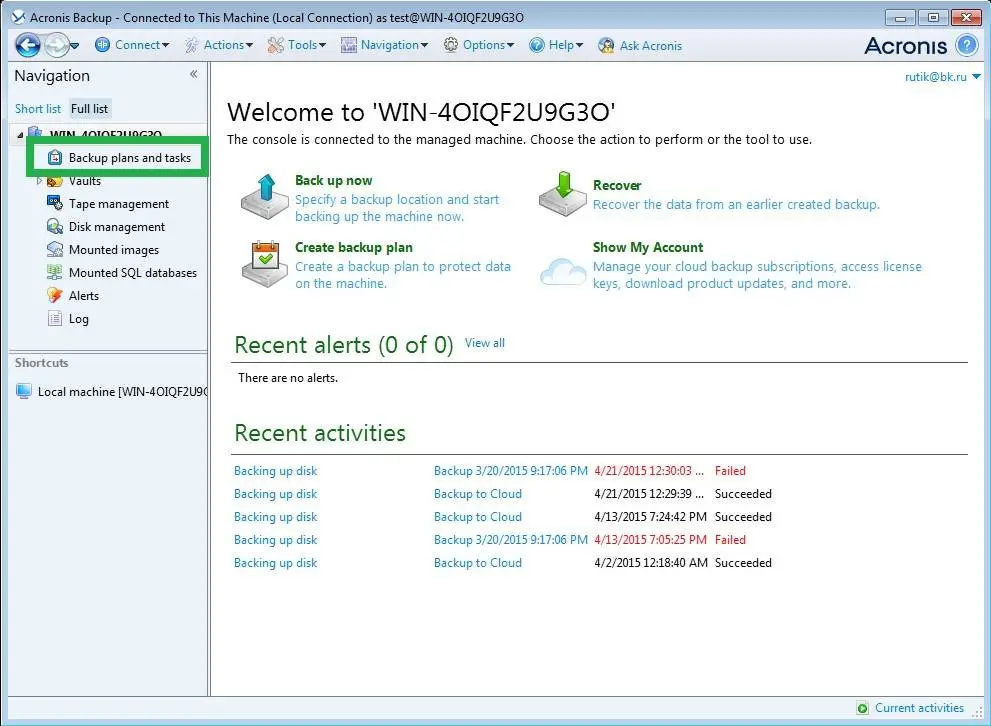Click the Ask Acronis link
991x726 pixels.
[650, 45]
